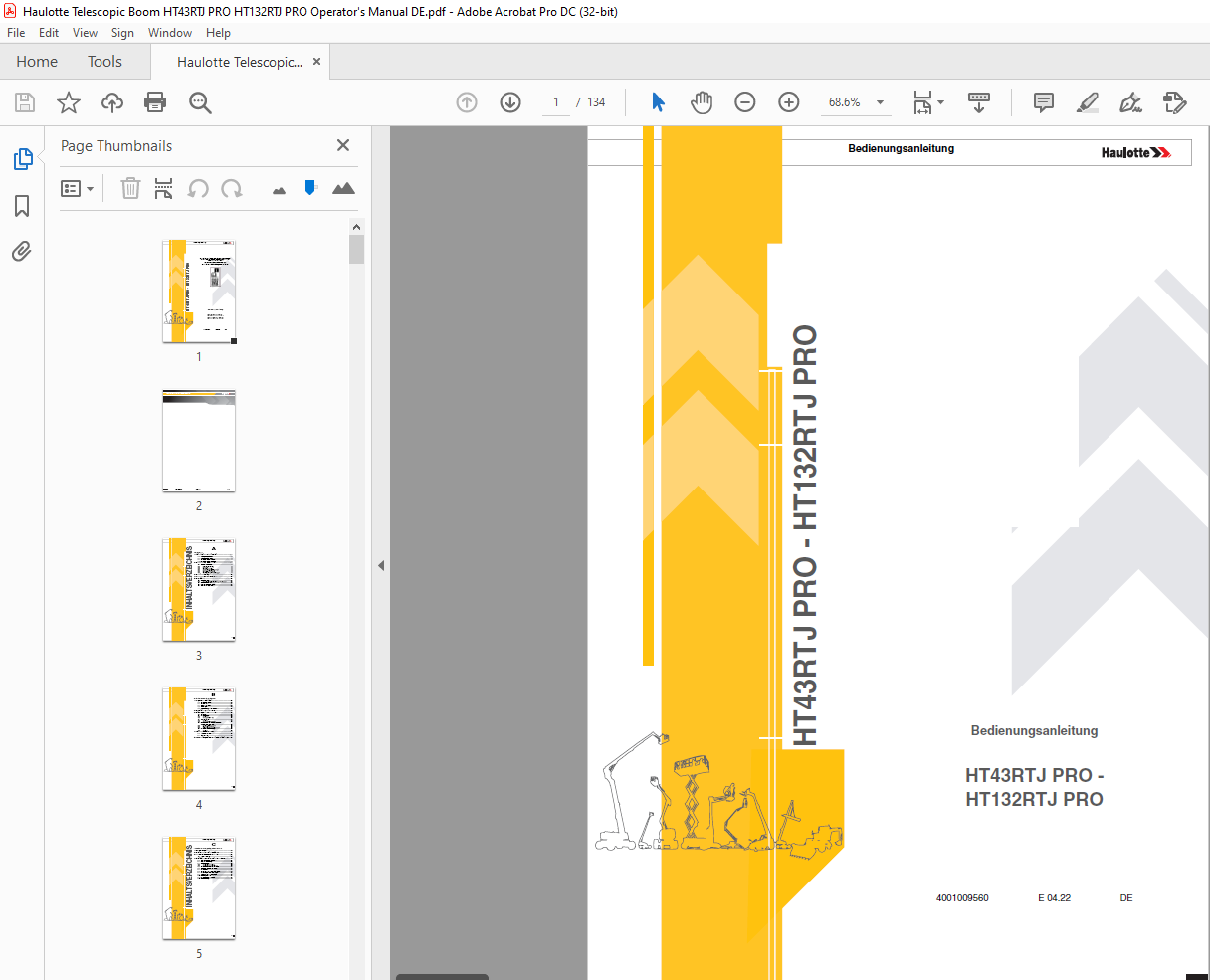Open the Sign menu
Screen dimensions: 1210x980
click(x=122, y=33)
